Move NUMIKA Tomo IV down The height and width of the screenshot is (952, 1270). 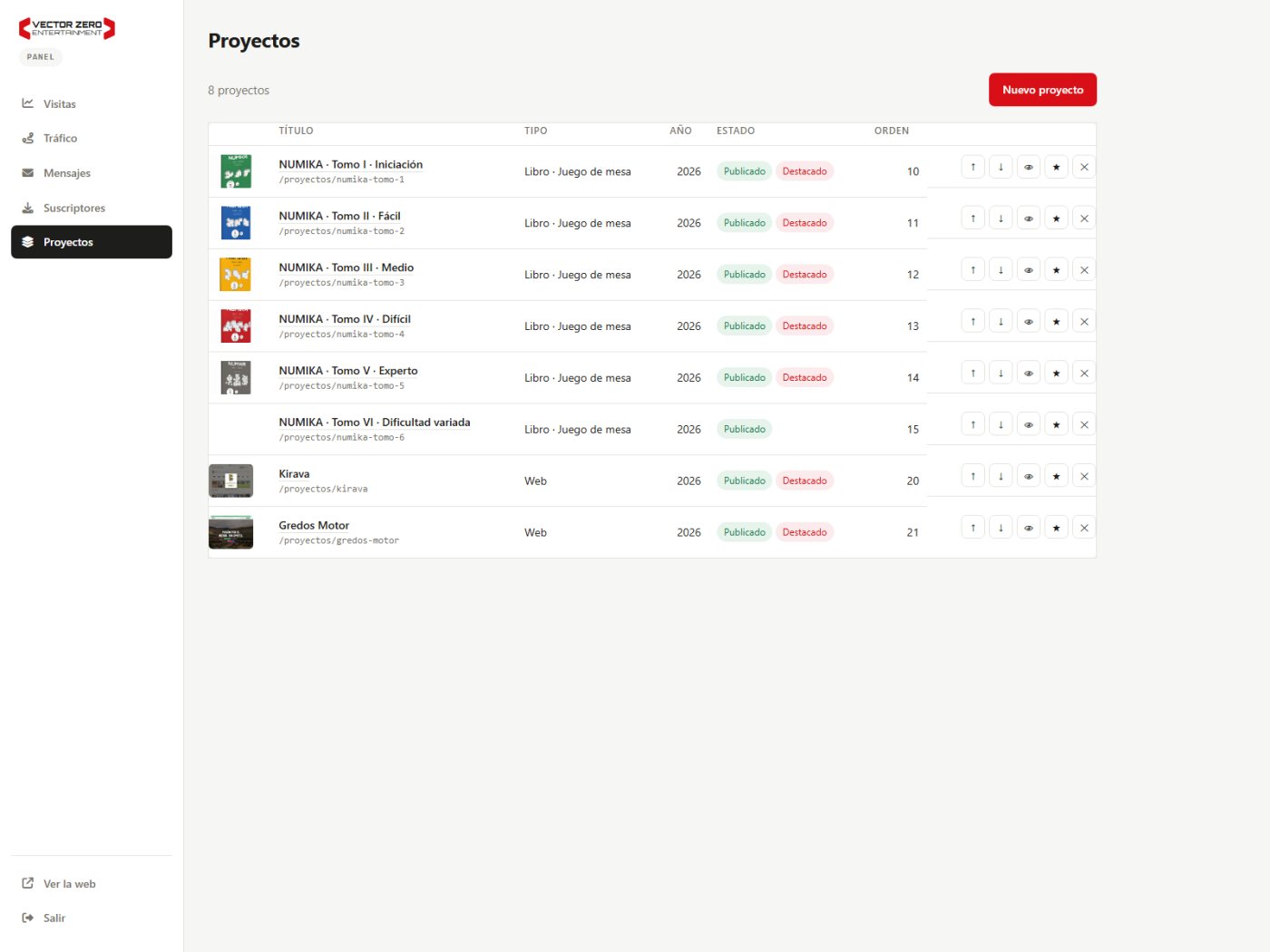click(1001, 322)
